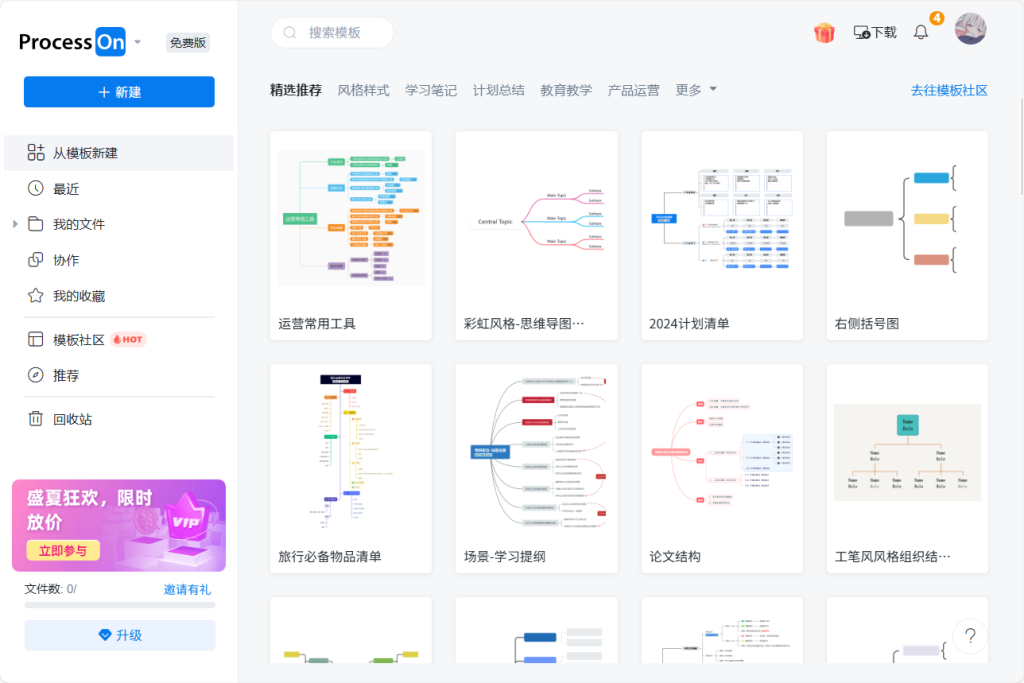The width and height of the screenshot is (1024, 683).
Task: Click the 最近 sidebar label
Action: coord(66,189)
